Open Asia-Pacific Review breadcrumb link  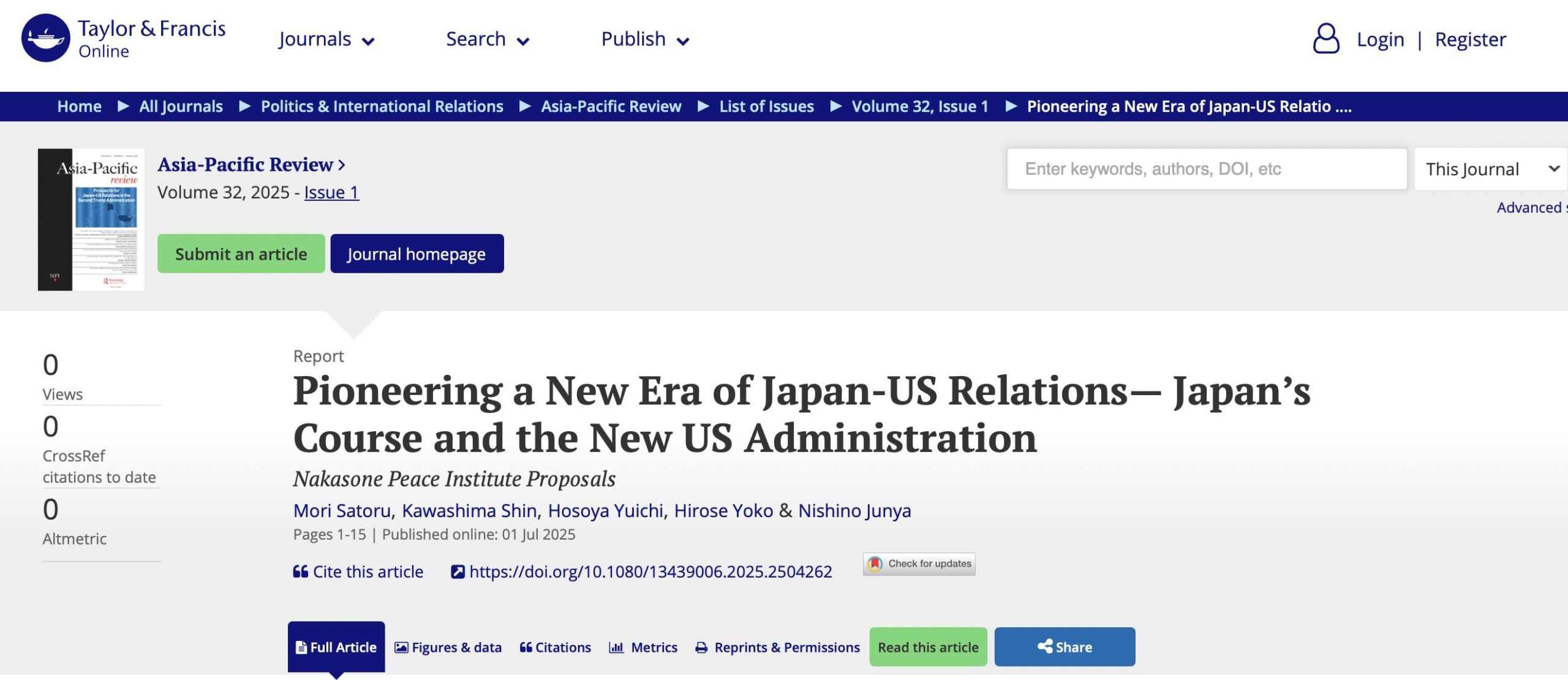point(611,107)
